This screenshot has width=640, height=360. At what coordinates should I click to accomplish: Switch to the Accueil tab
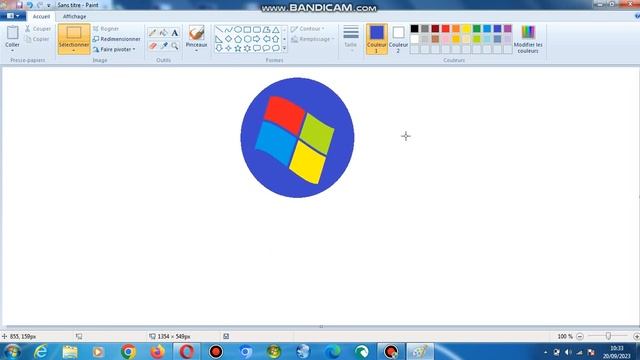(x=41, y=16)
